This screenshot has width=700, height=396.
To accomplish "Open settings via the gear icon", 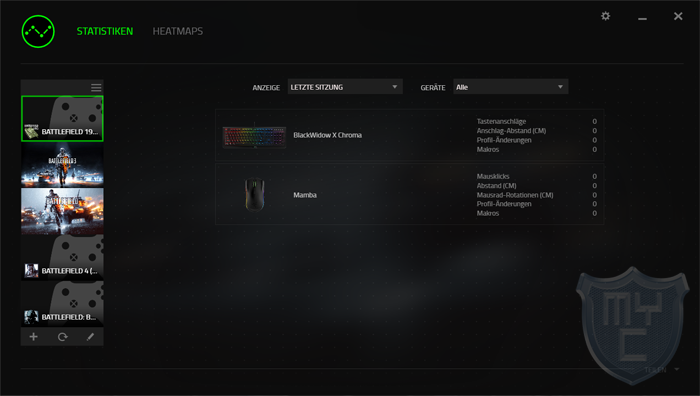I will (x=605, y=16).
